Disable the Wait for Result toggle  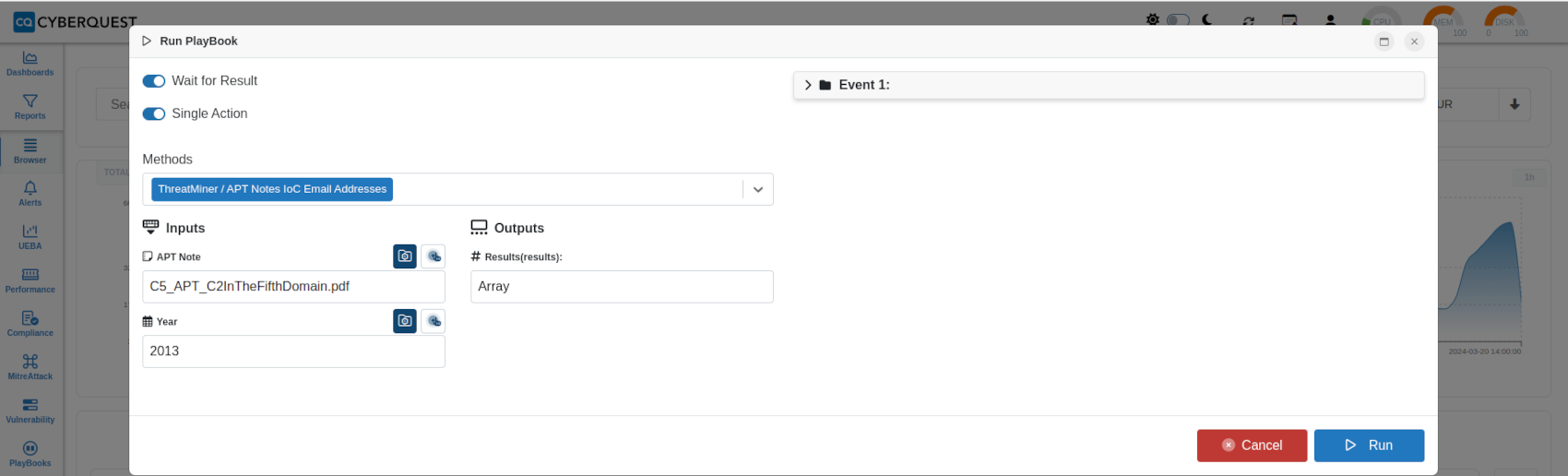[x=154, y=81]
